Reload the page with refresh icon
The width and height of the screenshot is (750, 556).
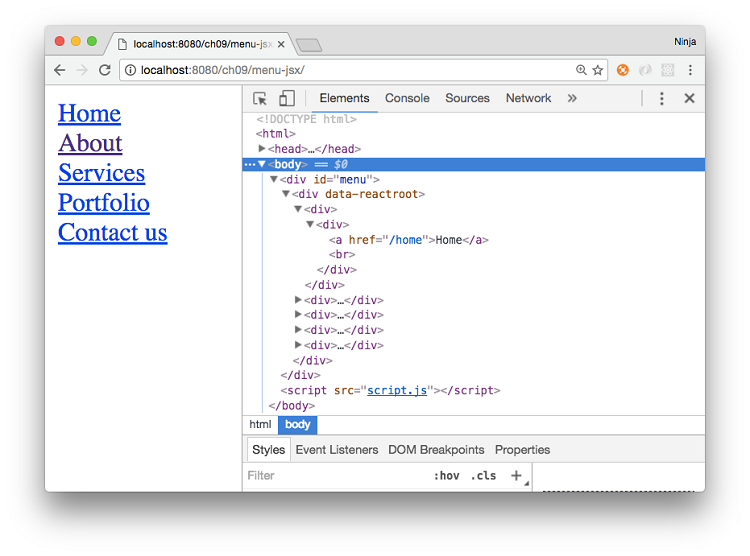105,70
